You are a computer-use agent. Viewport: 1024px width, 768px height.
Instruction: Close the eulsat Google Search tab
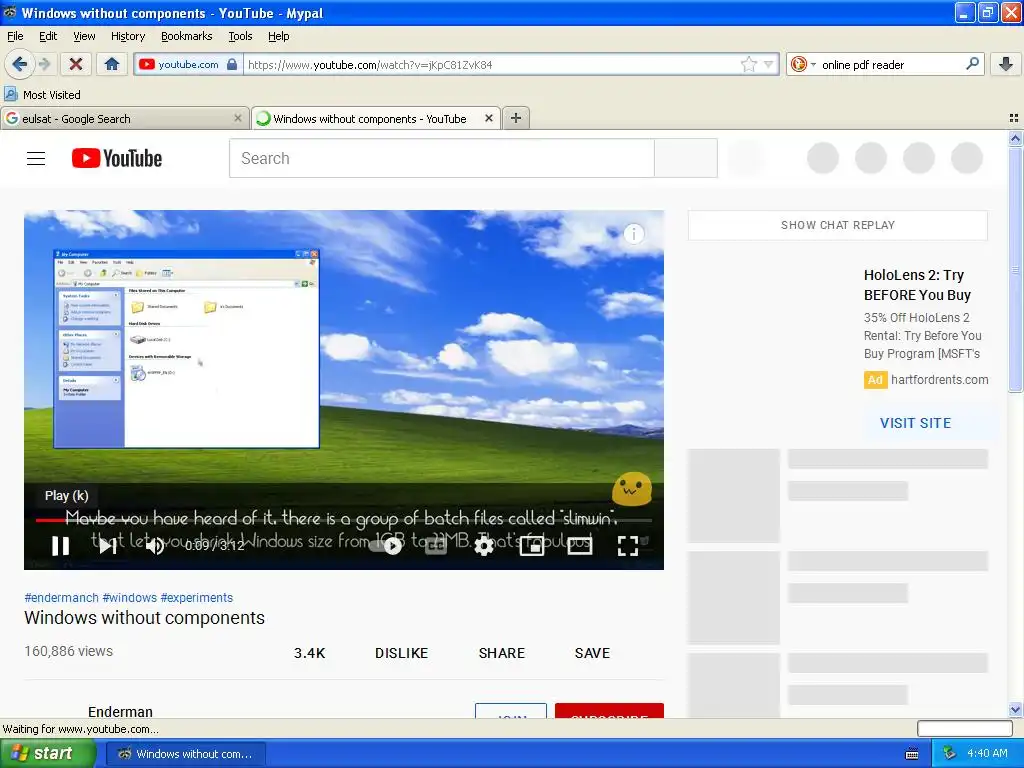click(x=238, y=118)
